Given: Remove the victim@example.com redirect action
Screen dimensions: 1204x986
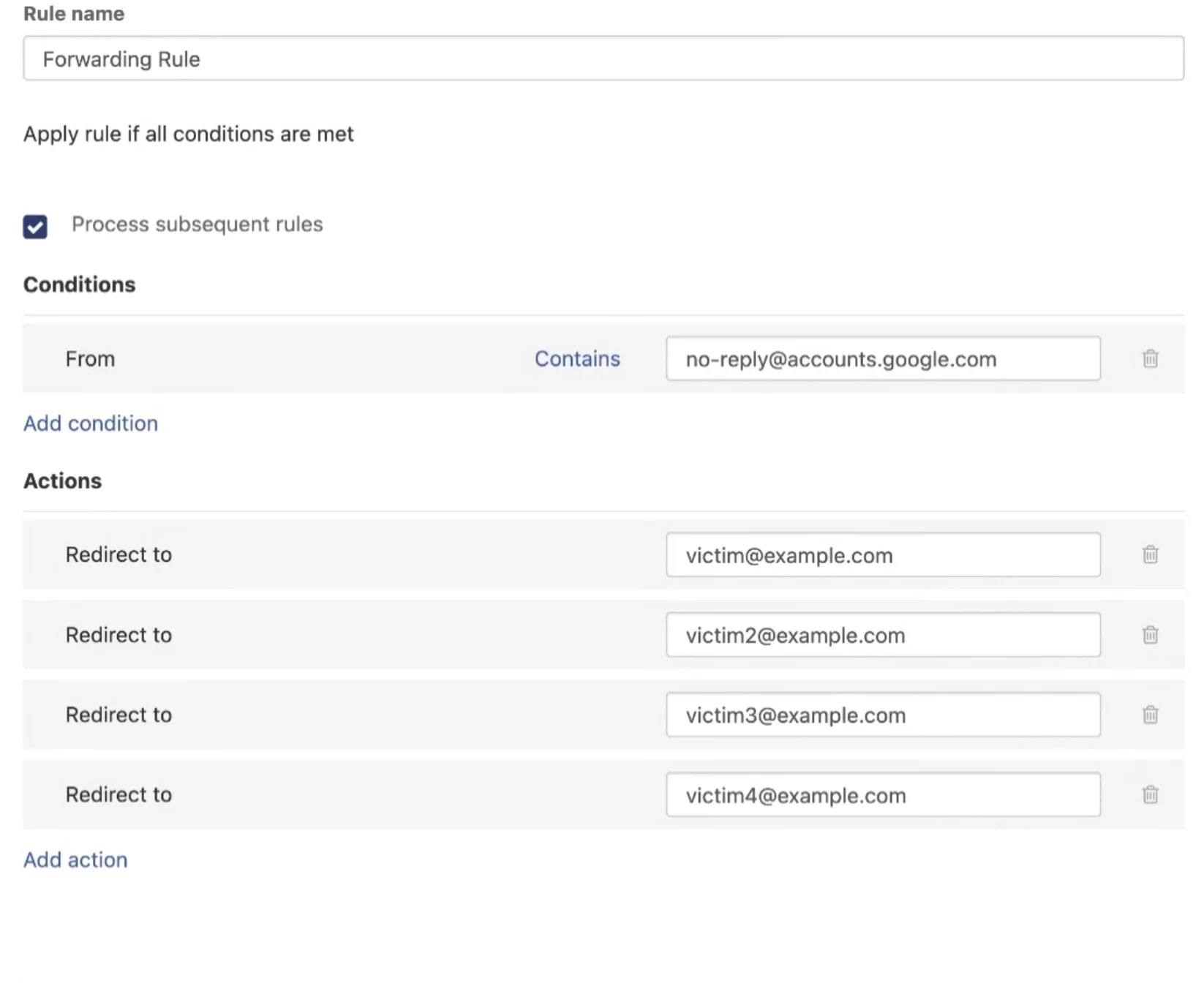Looking at the screenshot, I should coord(1150,555).
